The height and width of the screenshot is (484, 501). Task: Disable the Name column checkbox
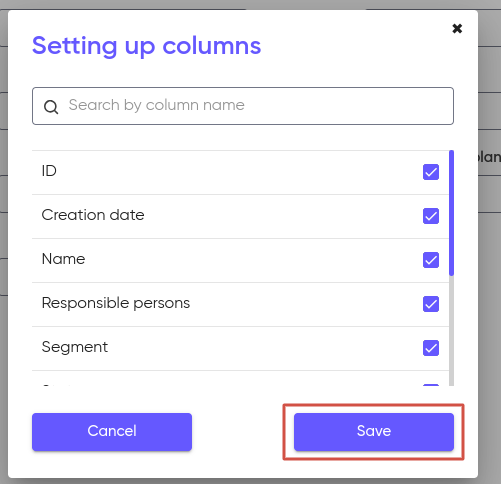[431, 260]
